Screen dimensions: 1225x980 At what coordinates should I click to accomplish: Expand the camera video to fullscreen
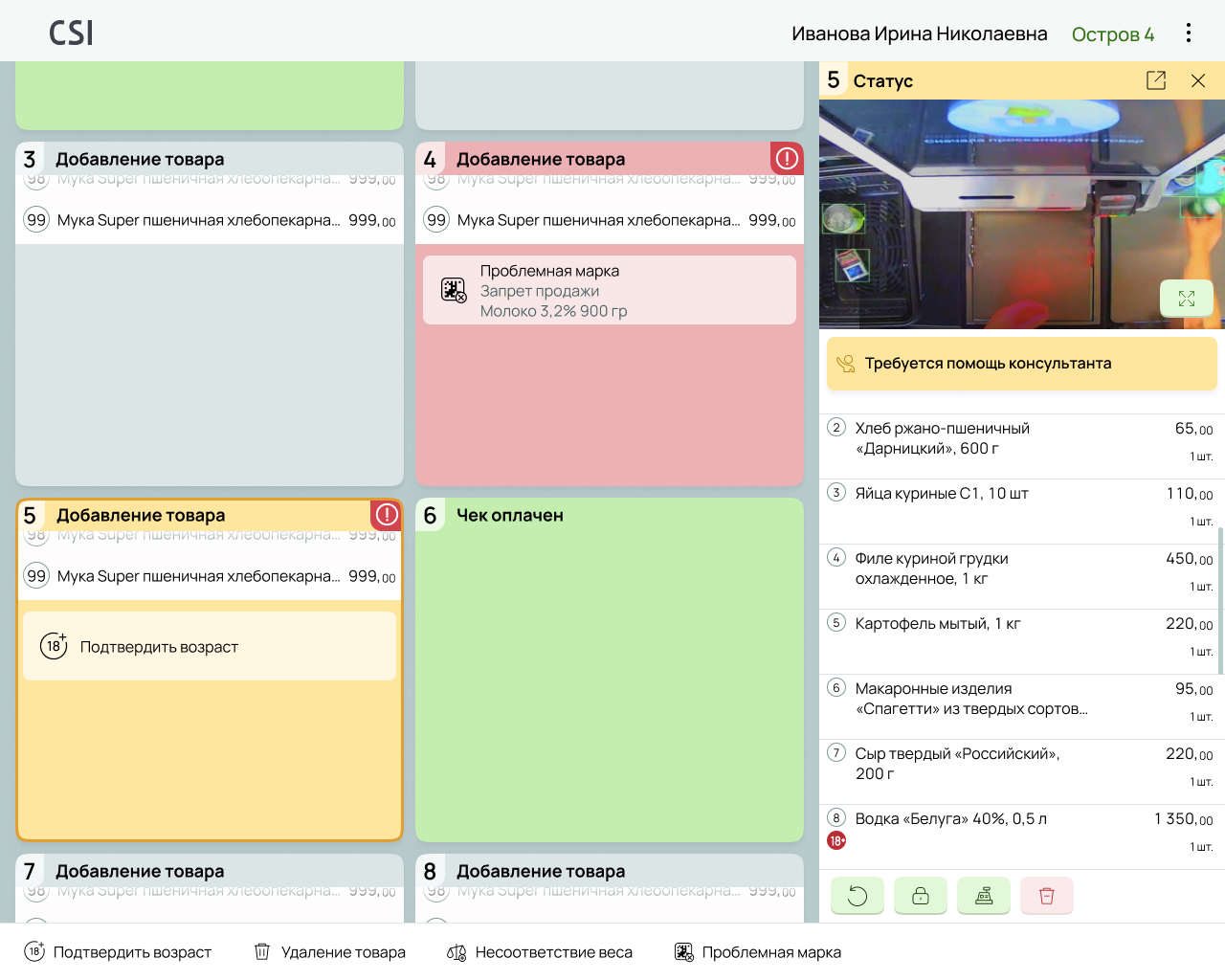pyautogui.click(x=1187, y=299)
